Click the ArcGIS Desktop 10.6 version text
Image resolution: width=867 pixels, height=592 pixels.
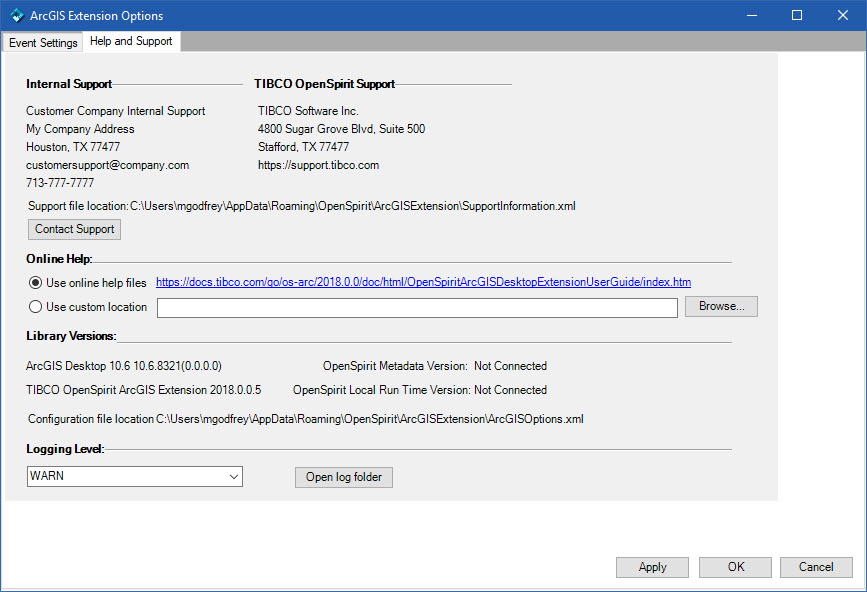point(124,366)
